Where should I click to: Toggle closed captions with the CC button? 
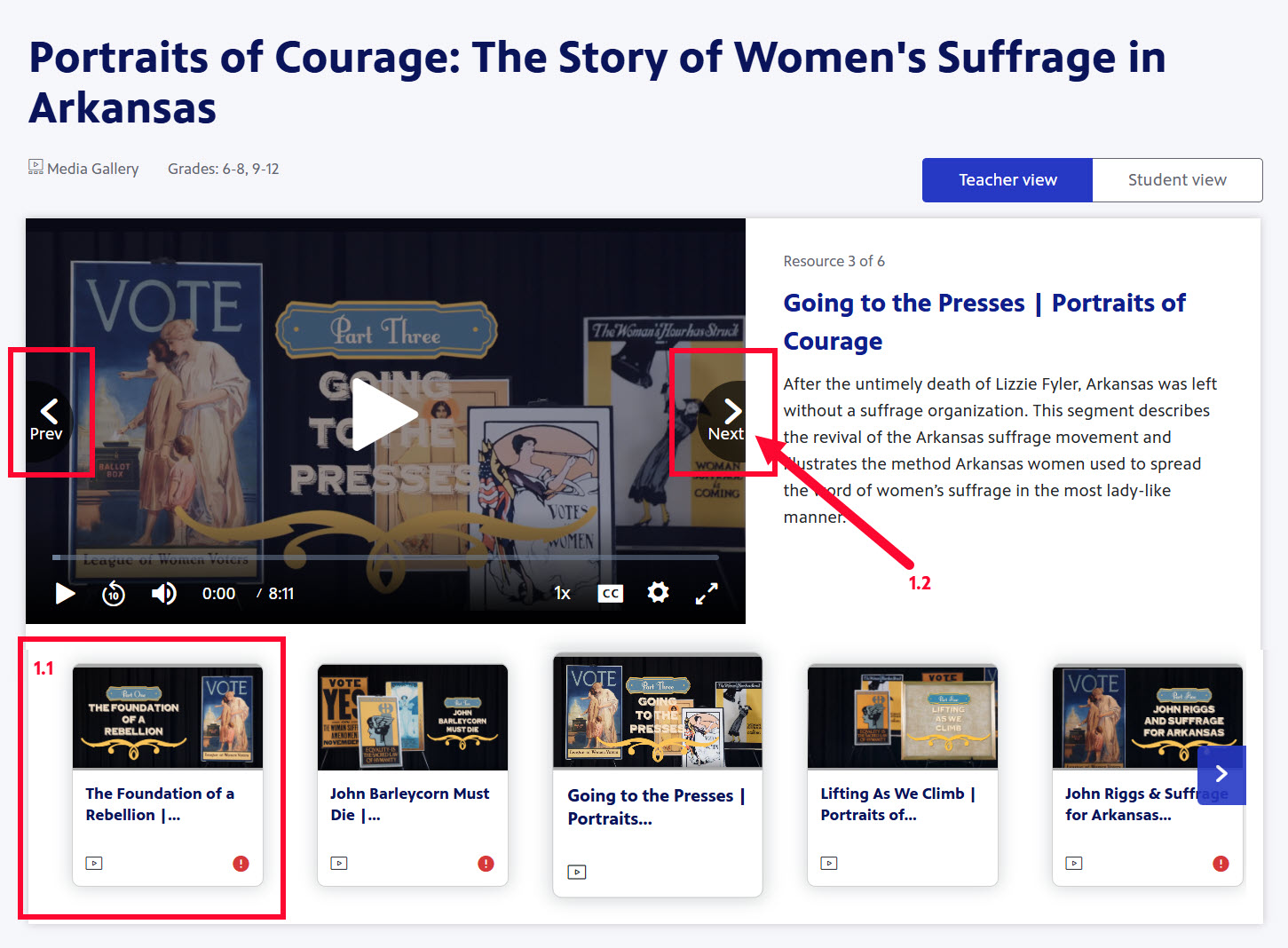(611, 593)
